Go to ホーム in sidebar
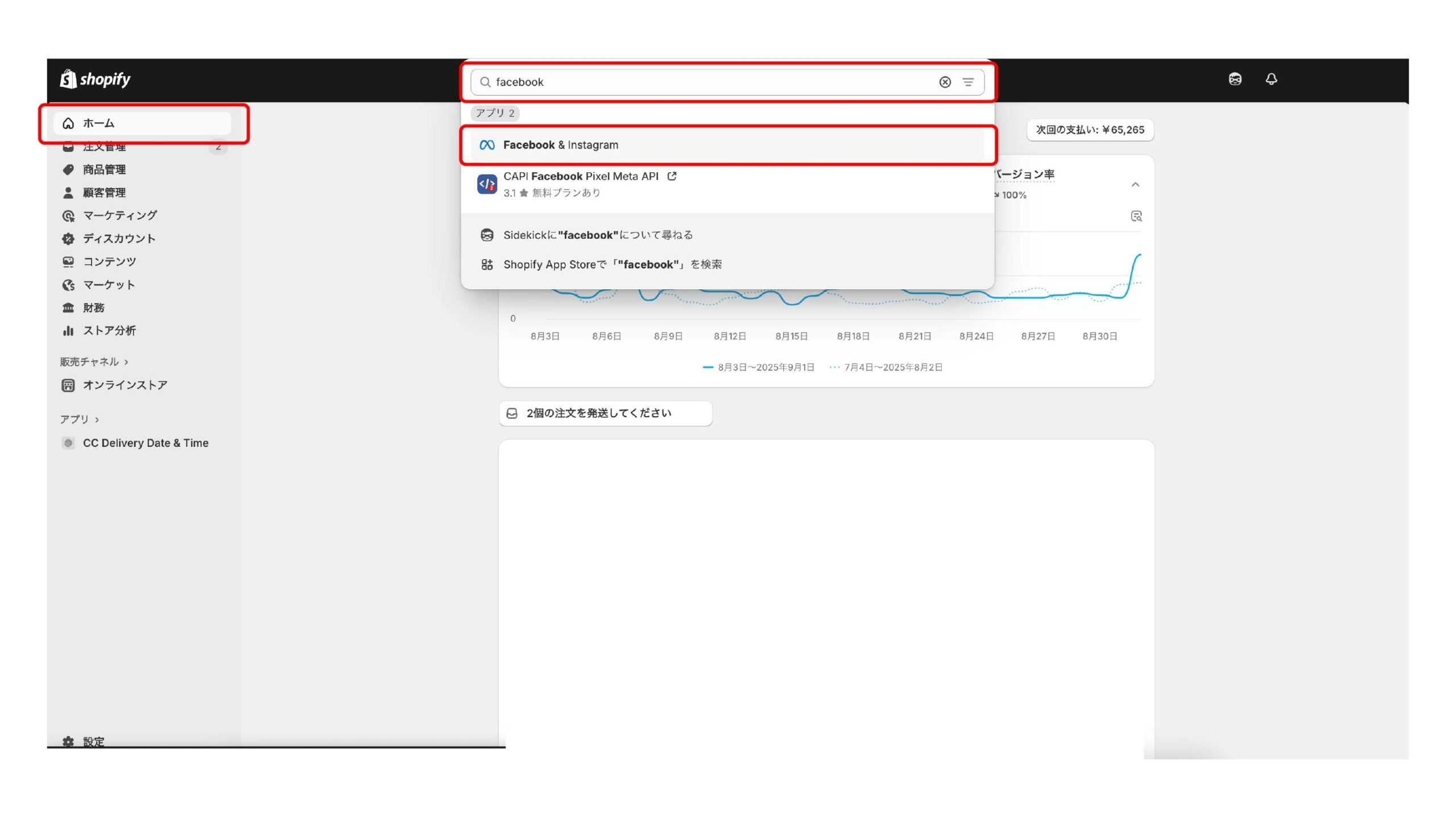1456x818 pixels. [142, 123]
